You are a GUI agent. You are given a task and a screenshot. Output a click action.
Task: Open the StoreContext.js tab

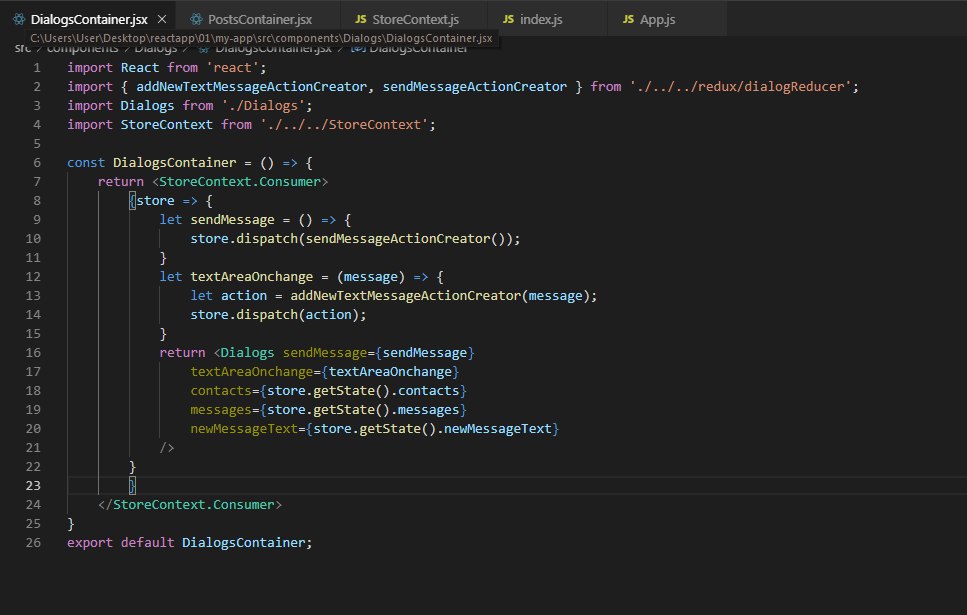415,19
